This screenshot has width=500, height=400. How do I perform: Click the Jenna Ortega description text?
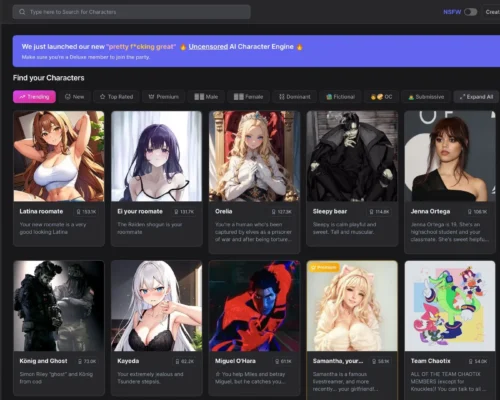point(450,232)
